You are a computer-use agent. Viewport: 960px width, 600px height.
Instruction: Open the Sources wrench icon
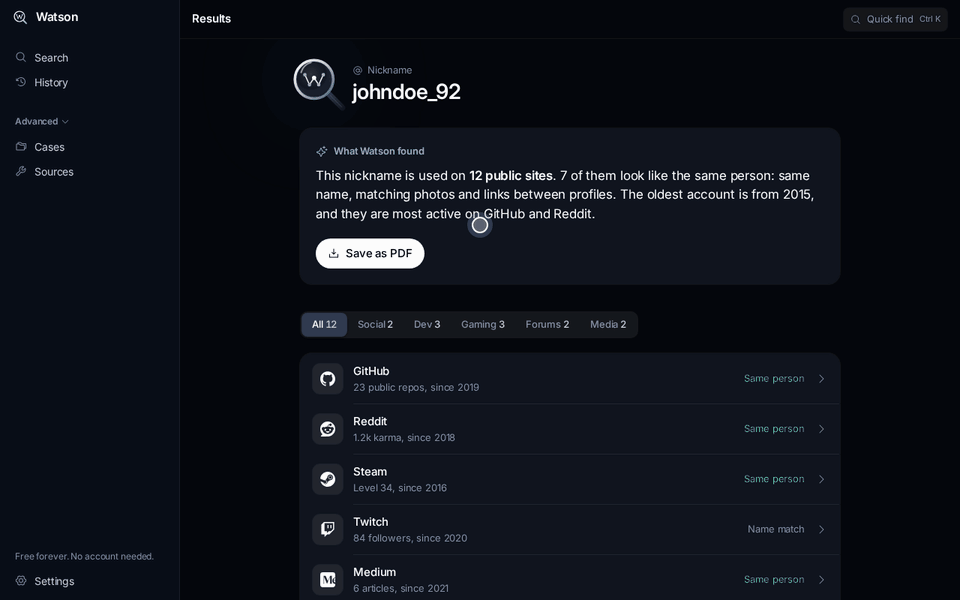click(21, 171)
